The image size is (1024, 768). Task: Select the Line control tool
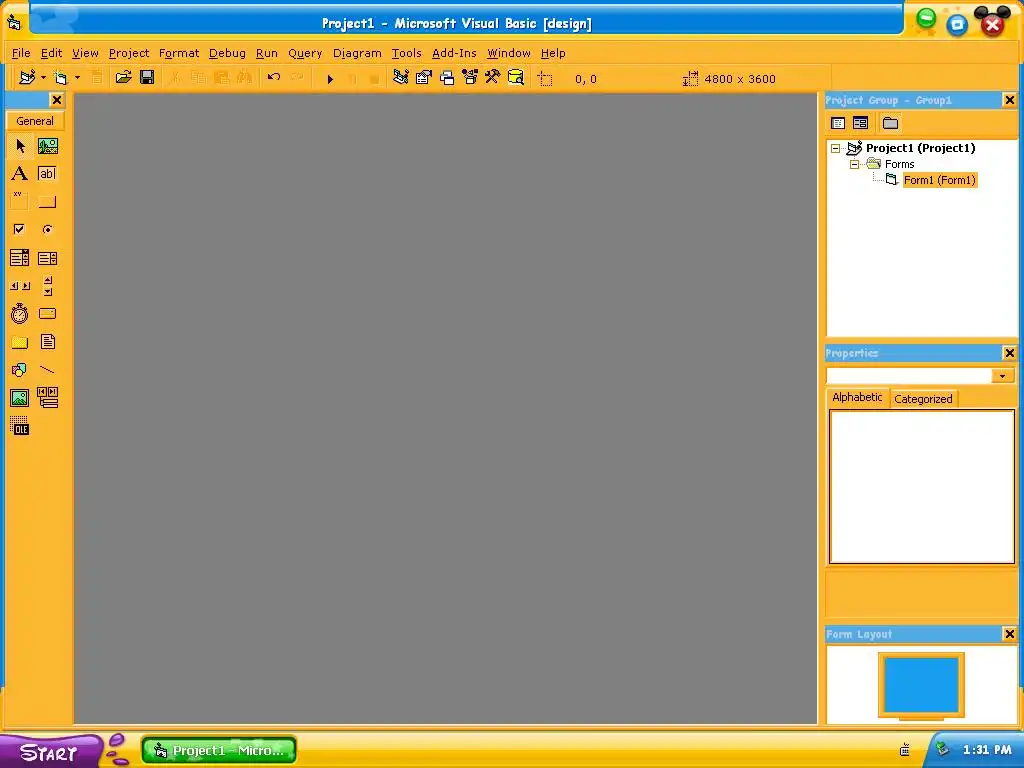(47, 370)
